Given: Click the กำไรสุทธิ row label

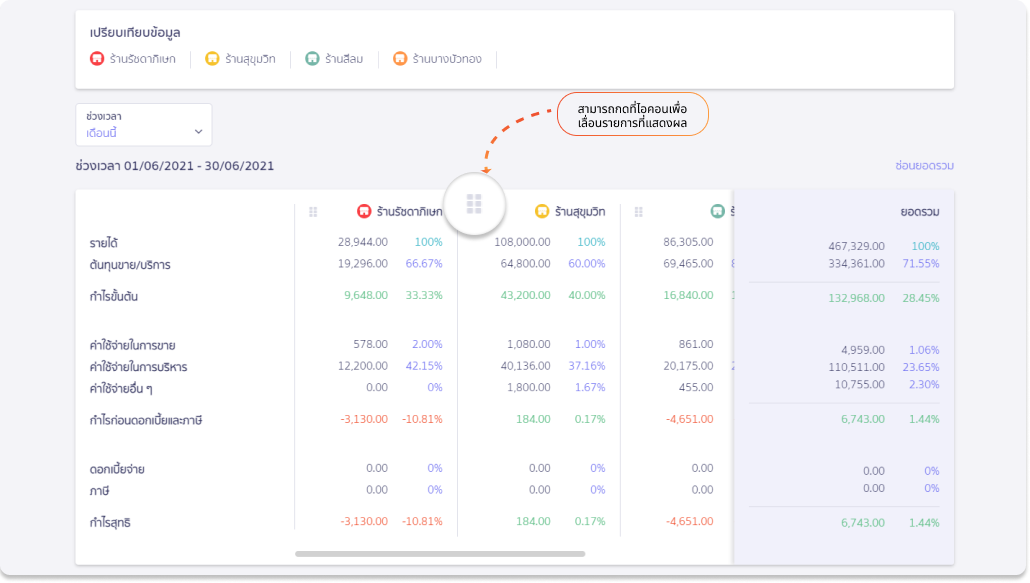Looking at the screenshot, I should tap(110, 522).
